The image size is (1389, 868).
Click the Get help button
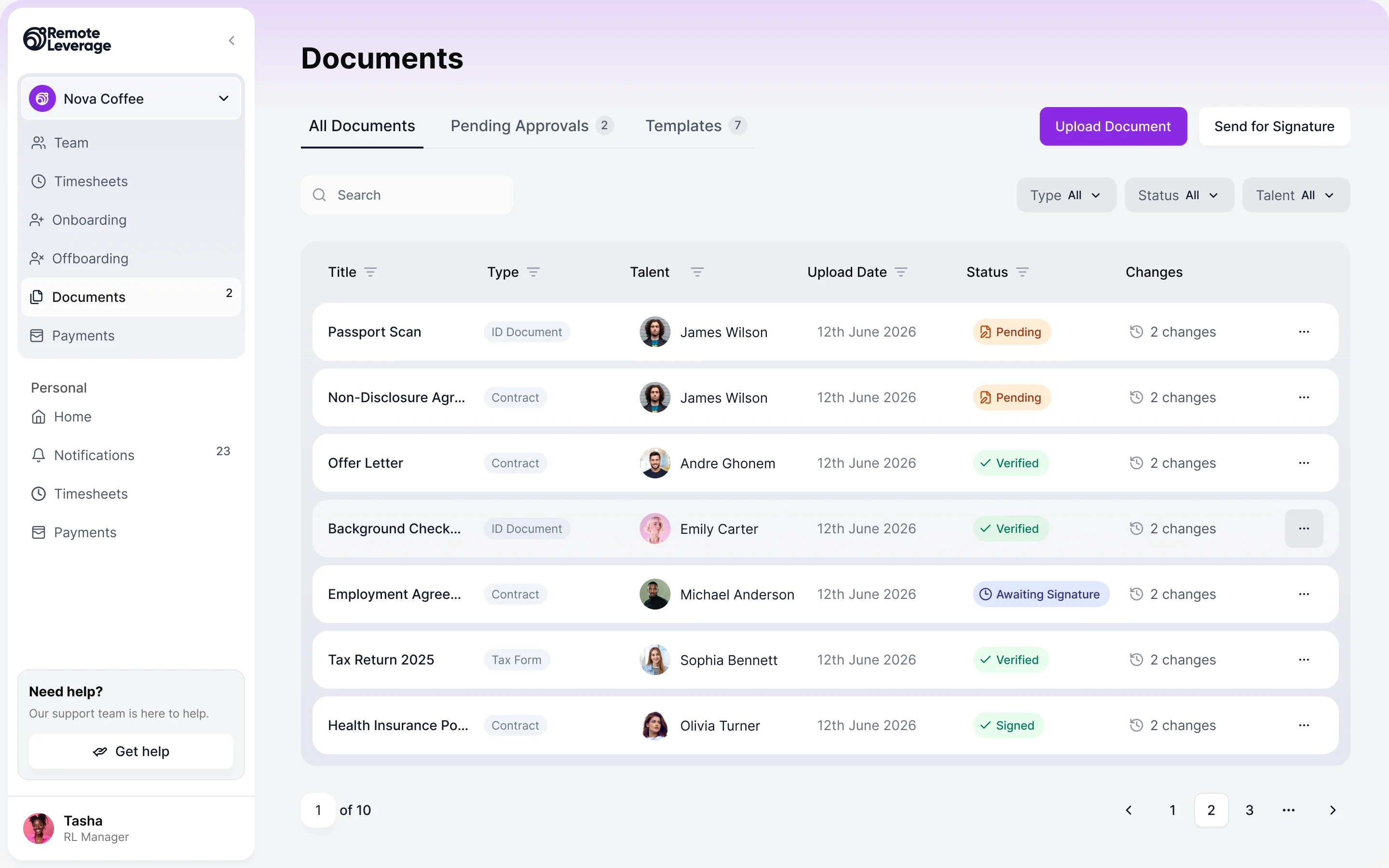click(x=131, y=751)
